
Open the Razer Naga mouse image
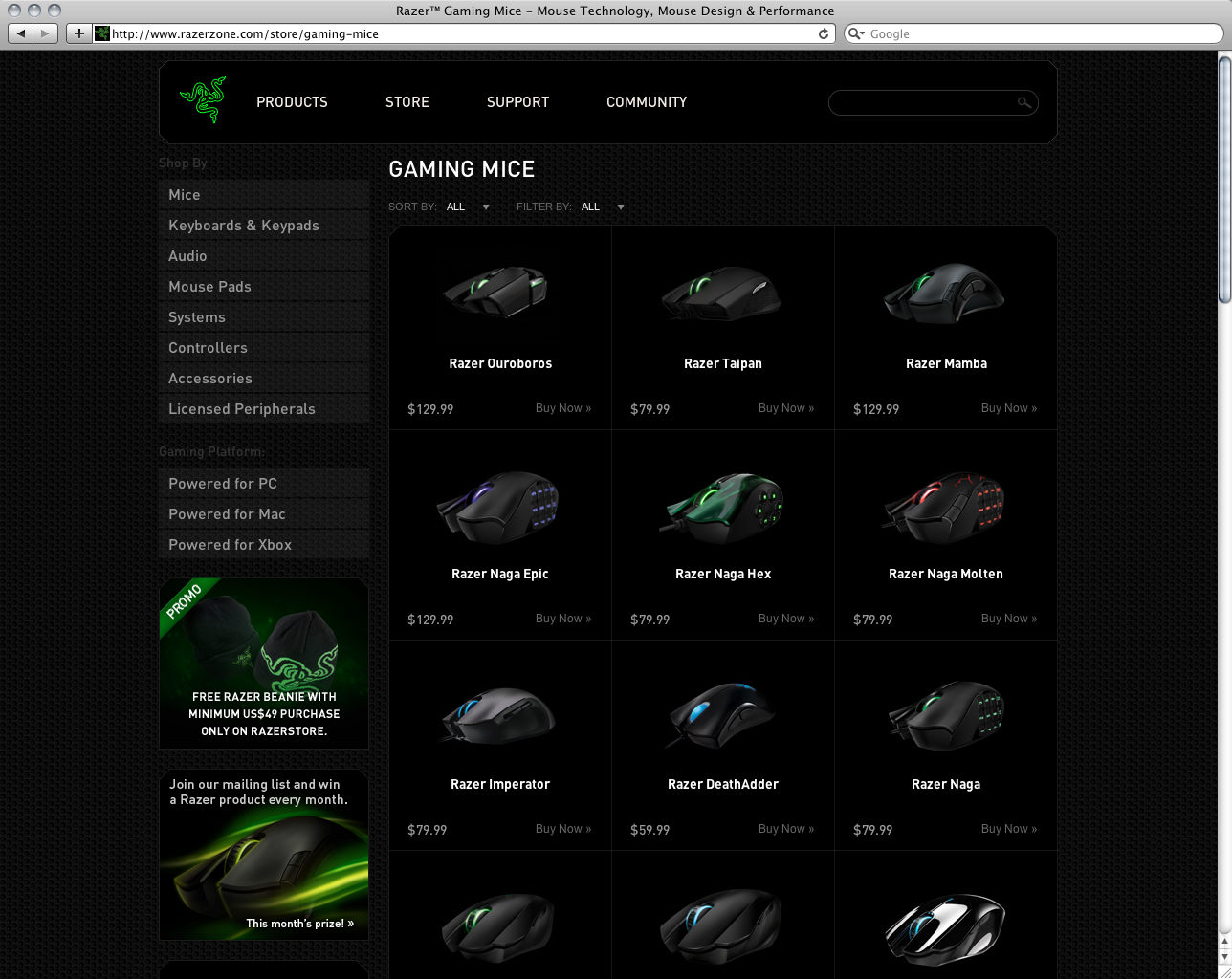click(x=947, y=715)
